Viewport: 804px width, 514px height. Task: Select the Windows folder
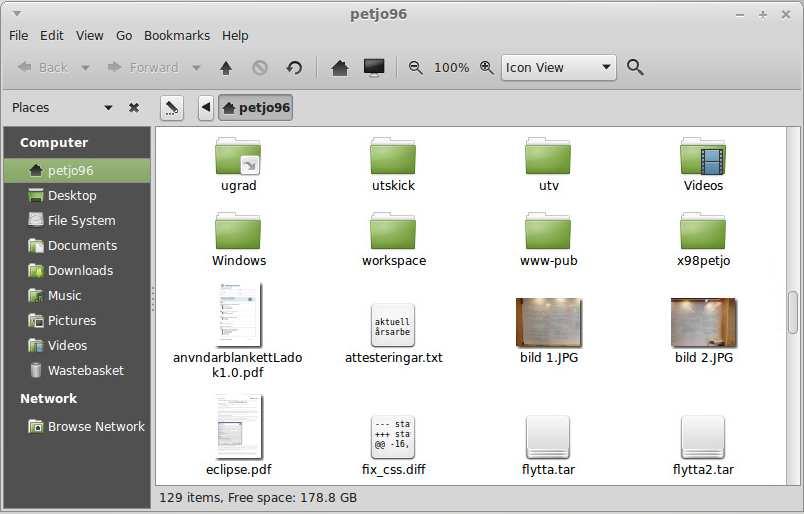(238, 240)
